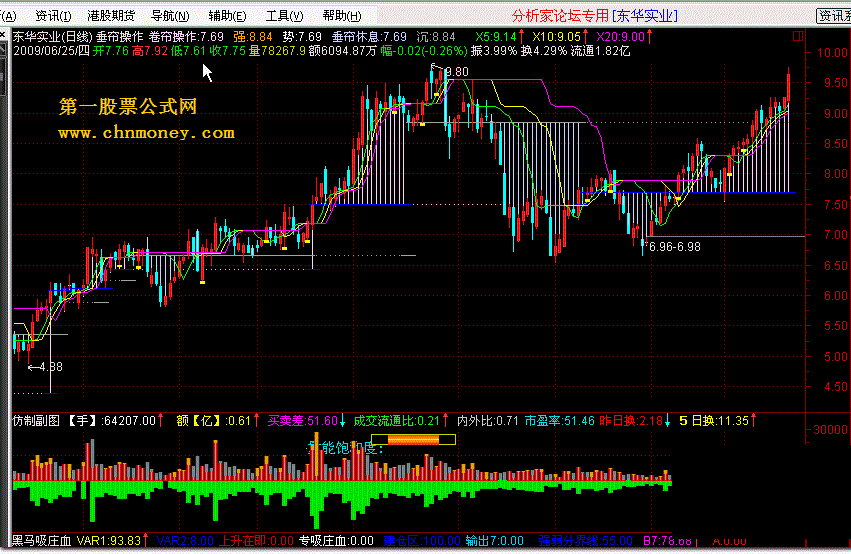
Task: Select the 东华实业(日线) 垂帘操作 chart title
Action: coord(78,37)
